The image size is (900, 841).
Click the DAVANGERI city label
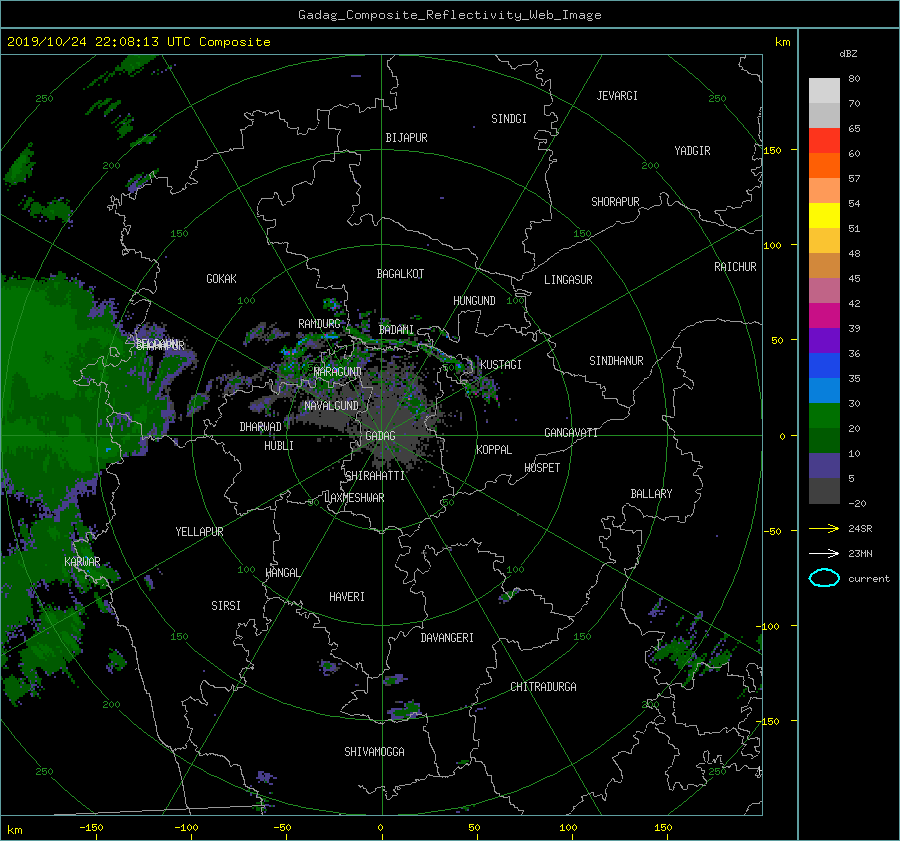447,638
